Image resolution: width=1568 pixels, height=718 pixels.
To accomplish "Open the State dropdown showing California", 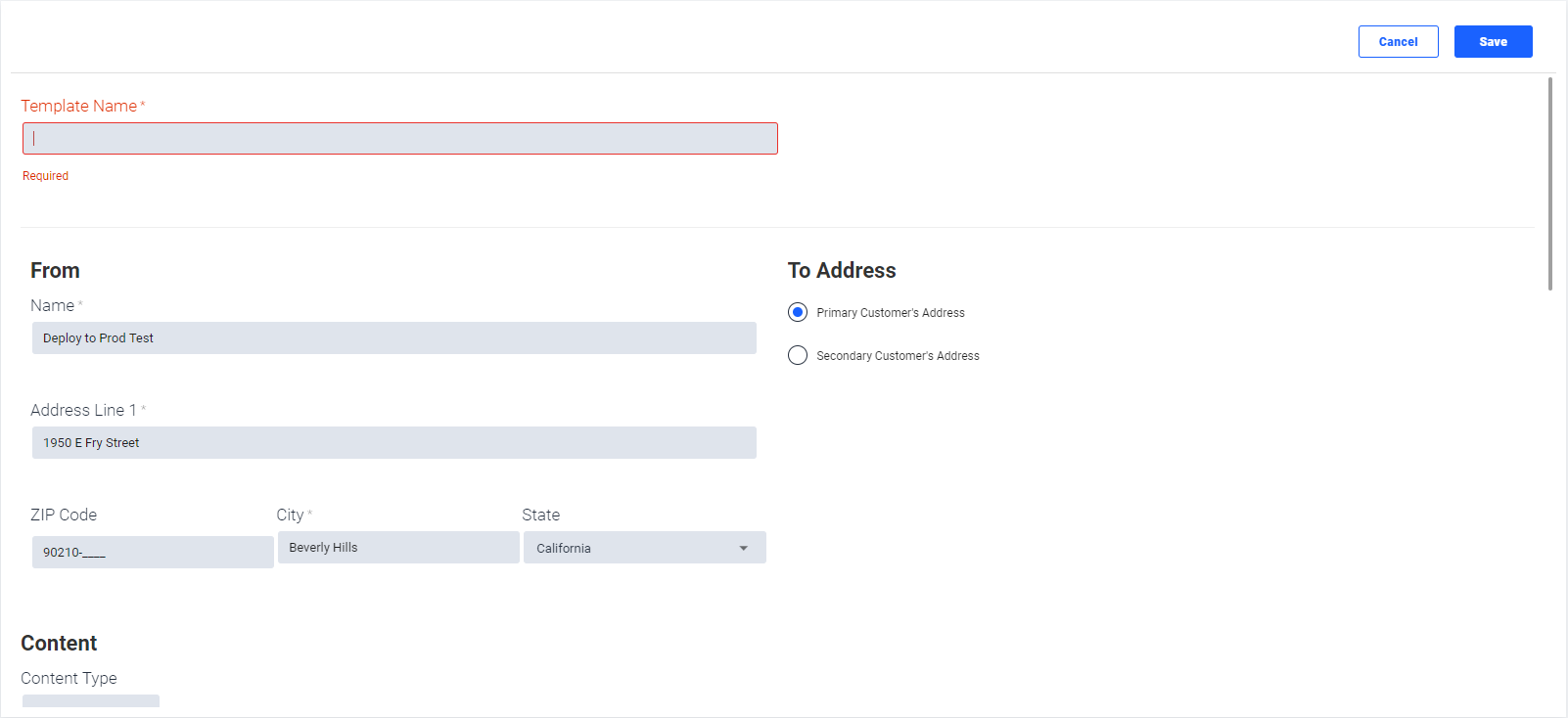I will coord(644,548).
